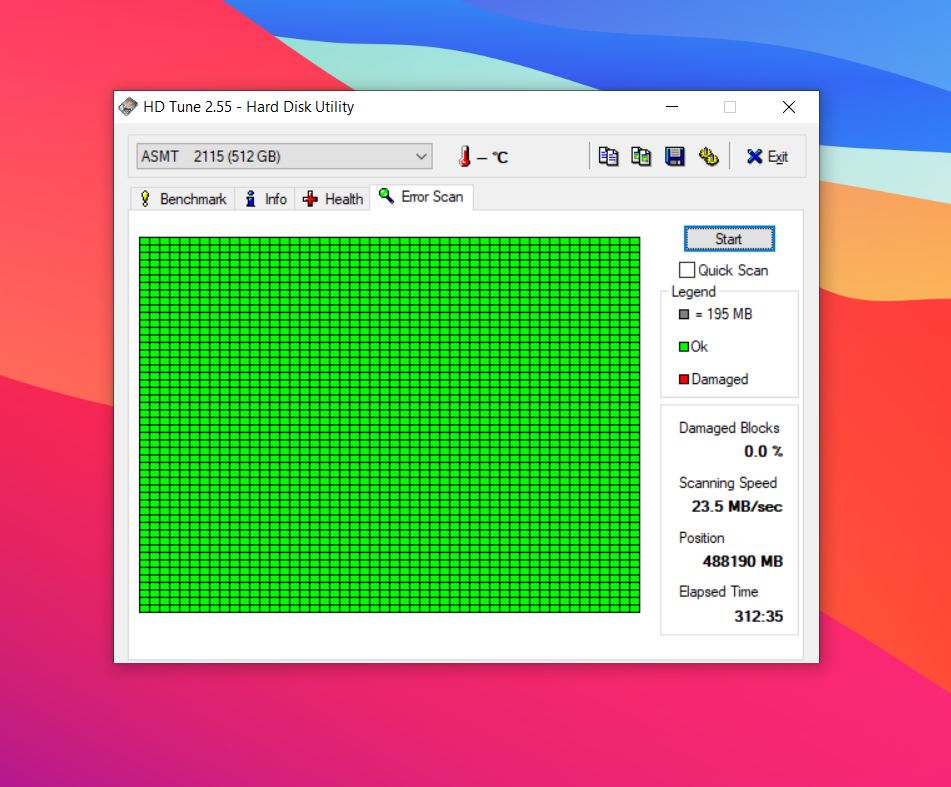Switch to the Benchmark tab
Viewport: 951px width, 787px height.
click(x=183, y=199)
